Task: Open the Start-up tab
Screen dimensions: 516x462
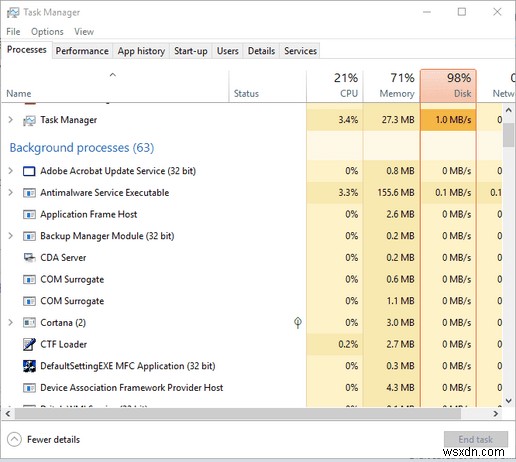Action: coord(191,51)
